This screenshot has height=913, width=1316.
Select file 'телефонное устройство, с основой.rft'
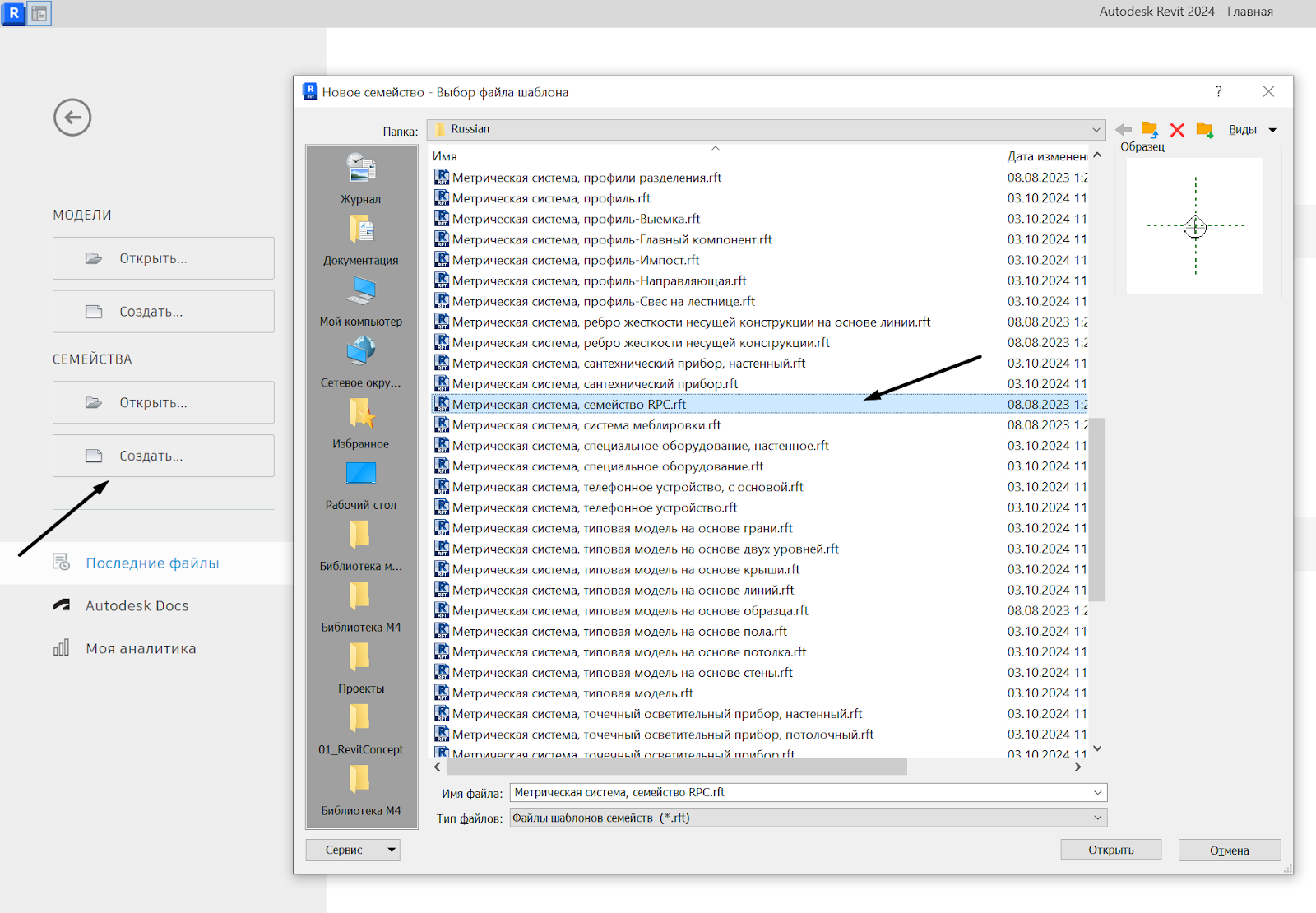tap(628, 487)
